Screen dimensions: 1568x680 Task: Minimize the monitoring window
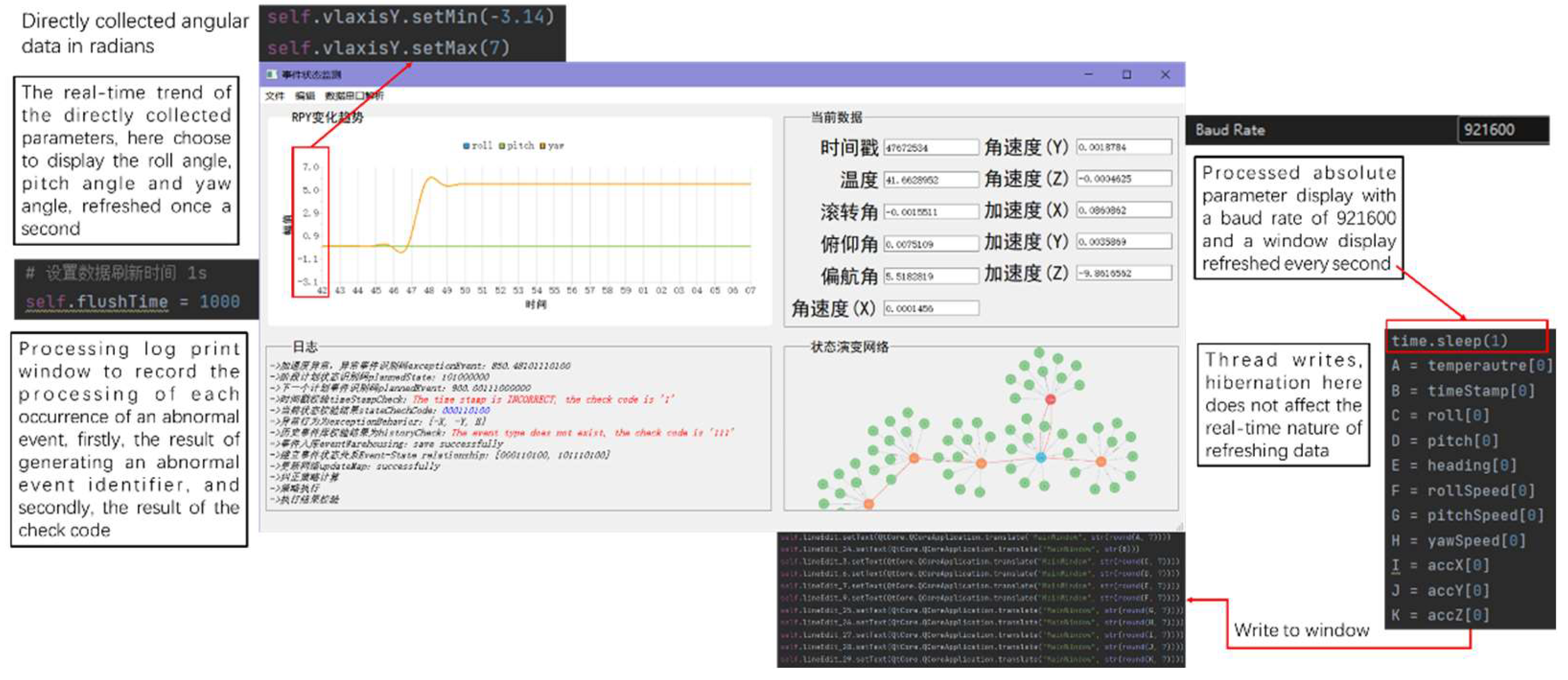click(1088, 74)
